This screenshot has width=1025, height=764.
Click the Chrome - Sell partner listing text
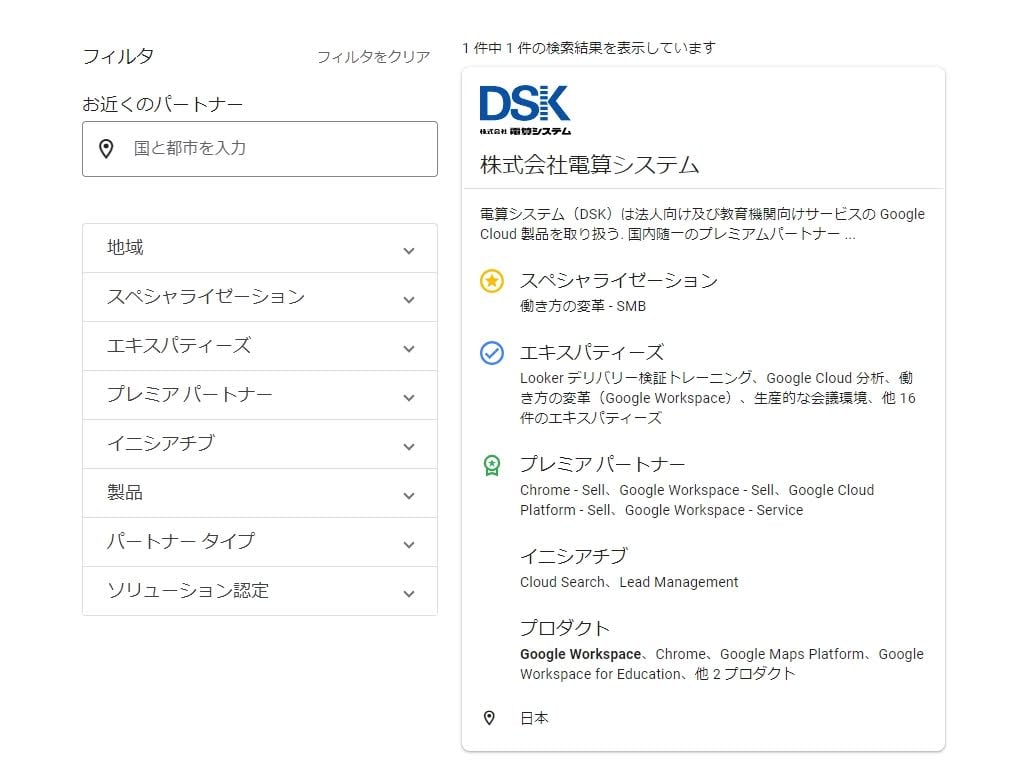tap(562, 490)
